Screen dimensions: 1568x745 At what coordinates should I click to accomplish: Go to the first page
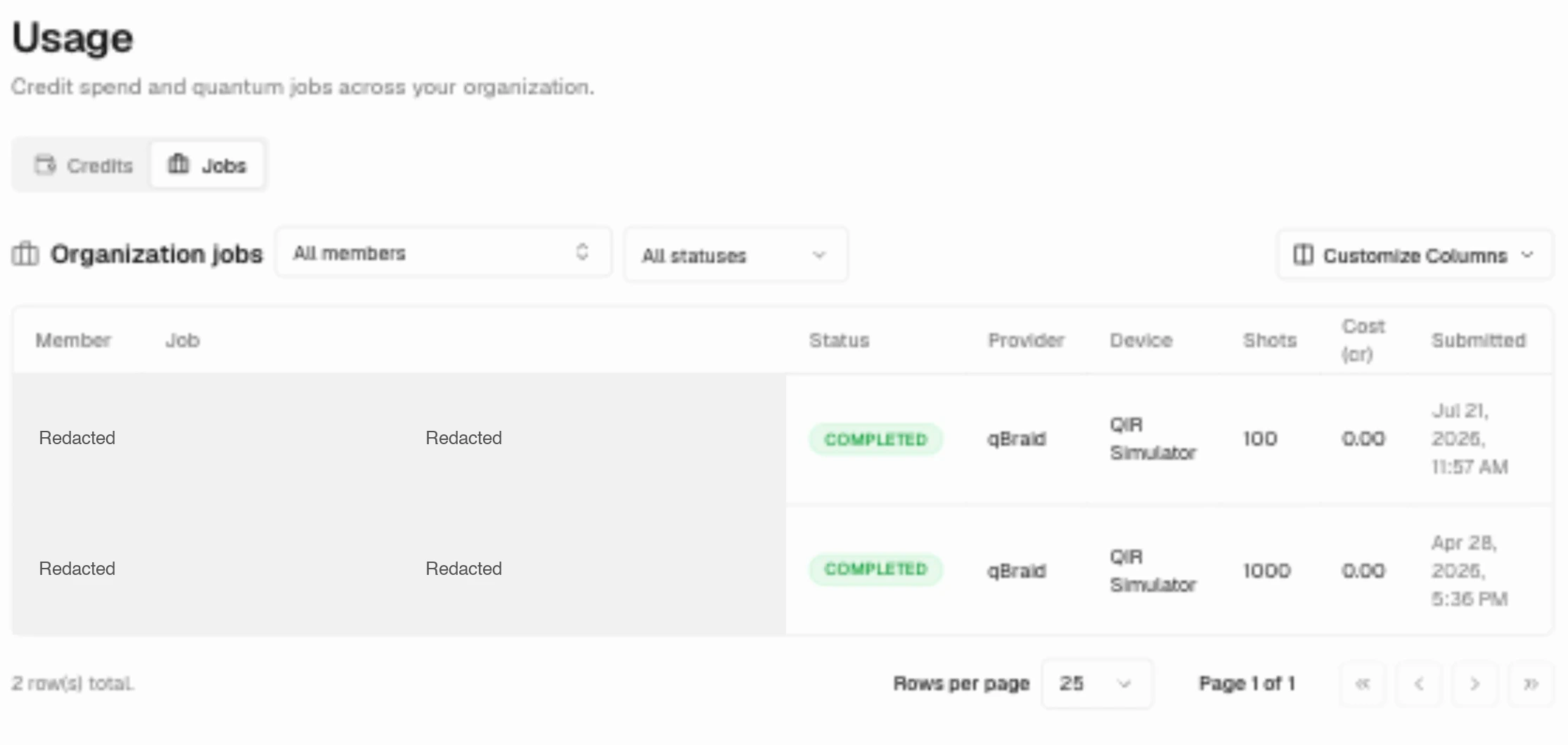[1363, 683]
